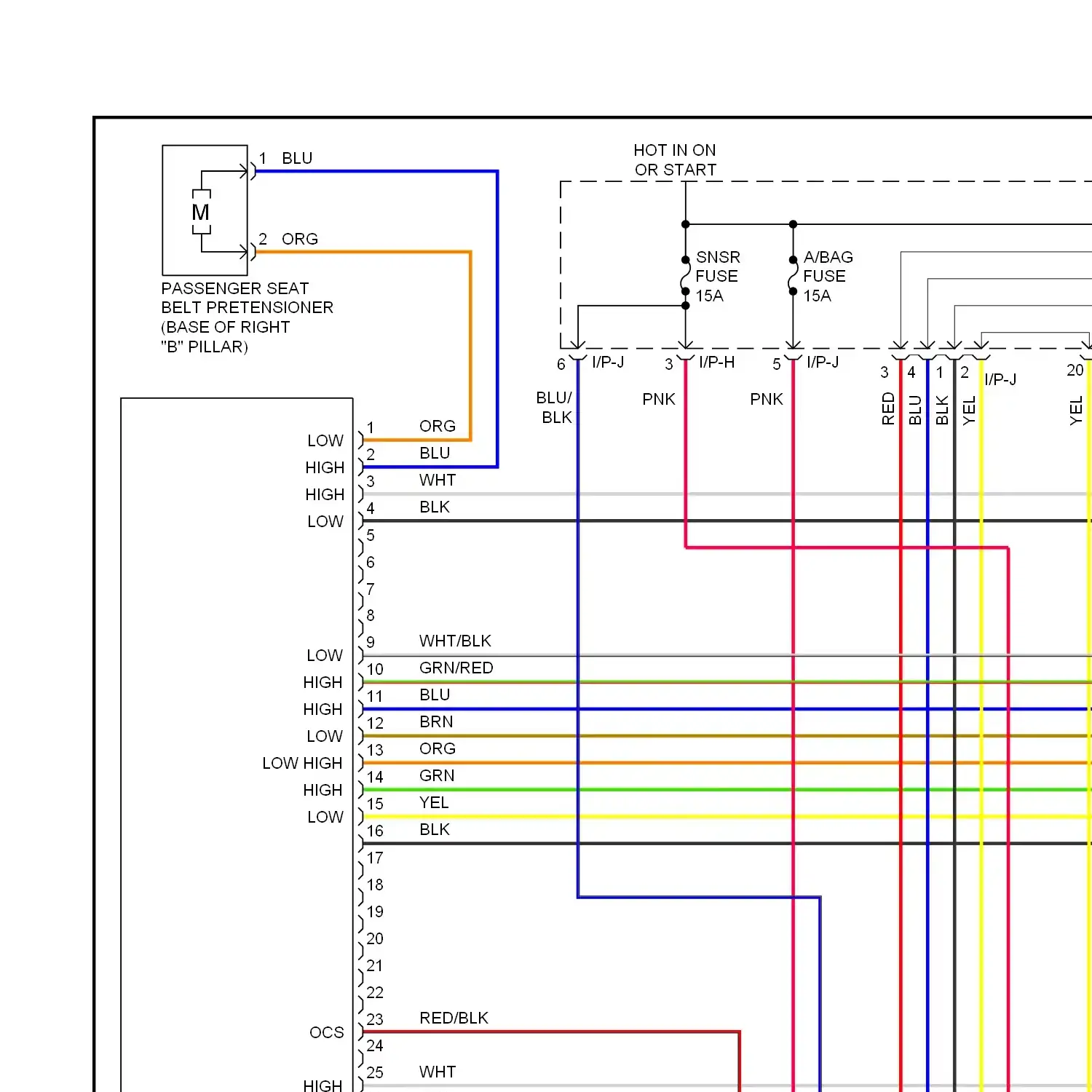The width and height of the screenshot is (1092, 1092).
Task: Click the 'GRN' label at pin 14
Action: click(437, 776)
